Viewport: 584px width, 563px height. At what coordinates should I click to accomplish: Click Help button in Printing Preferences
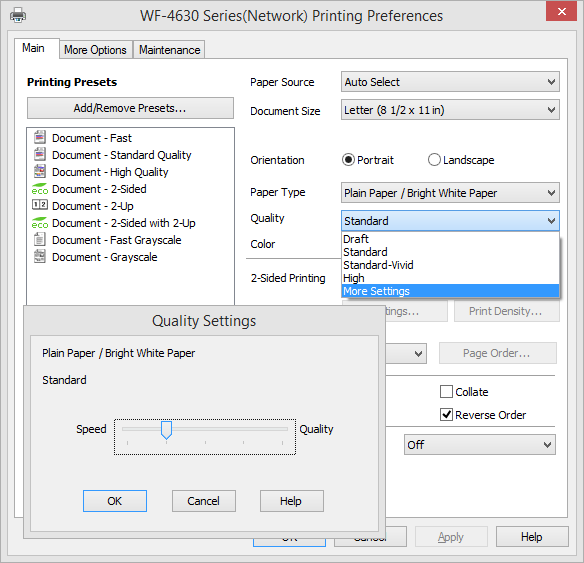coord(532,537)
